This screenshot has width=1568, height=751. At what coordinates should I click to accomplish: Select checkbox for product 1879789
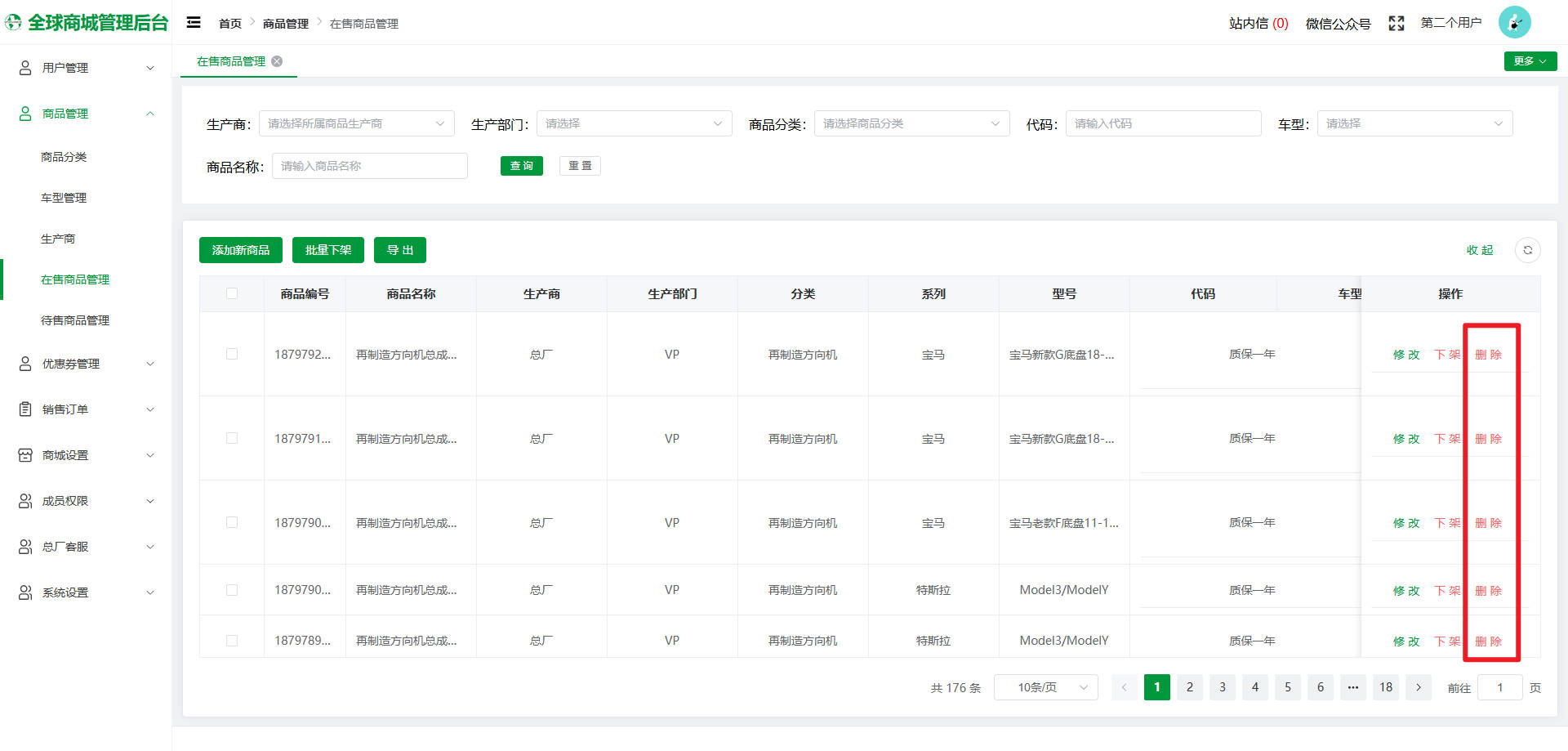coord(232,641)
